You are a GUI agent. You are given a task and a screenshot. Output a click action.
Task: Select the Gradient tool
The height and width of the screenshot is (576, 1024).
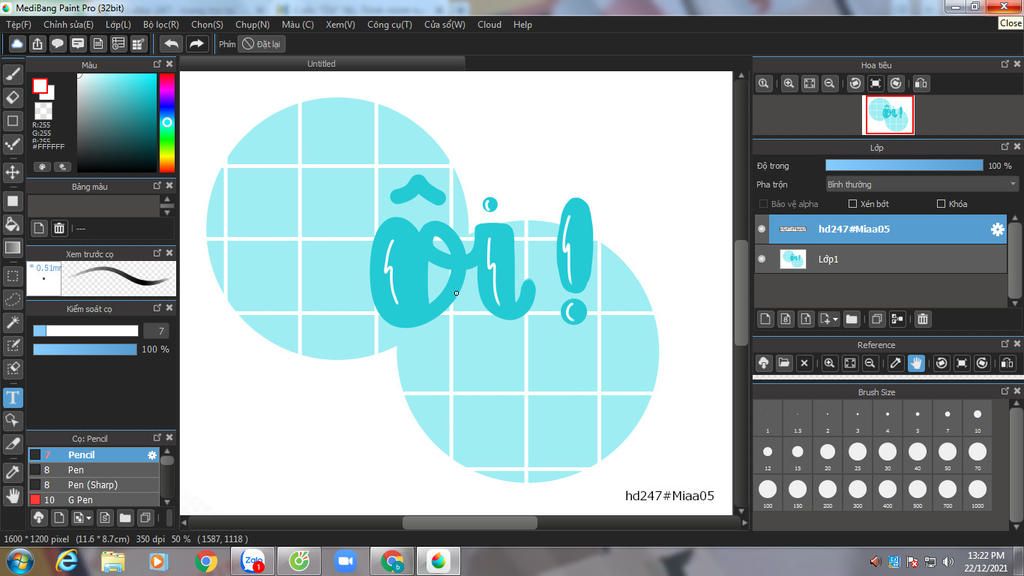(x=12, y=248)
